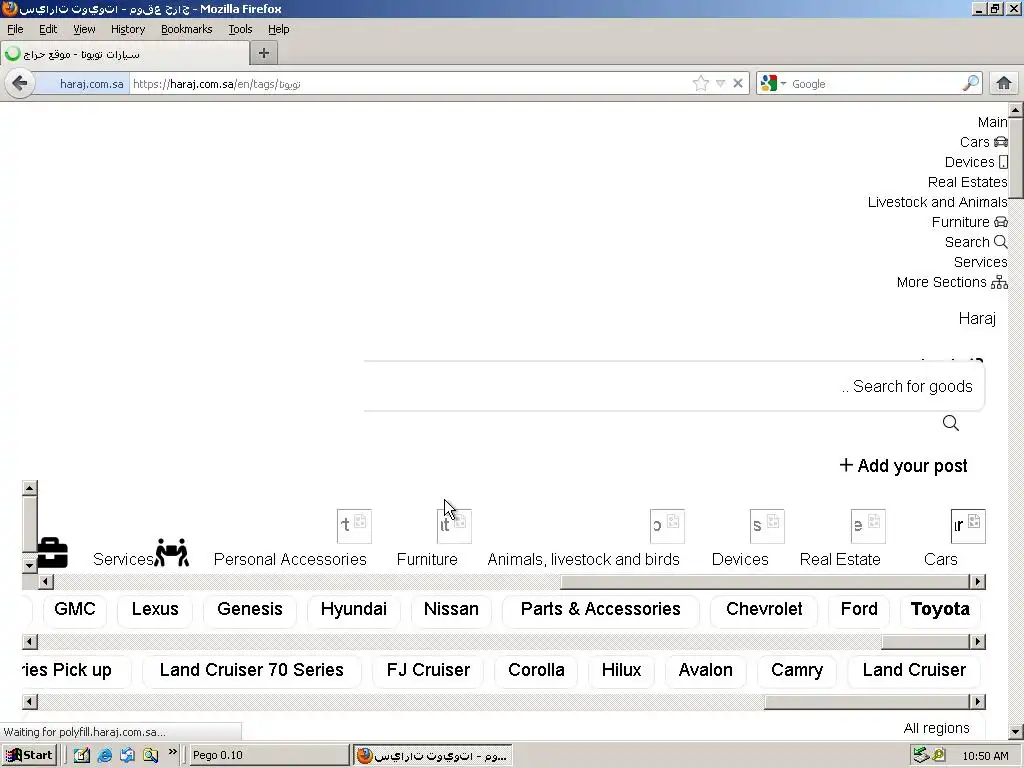Click magnifier below Search for goods field

951,423
